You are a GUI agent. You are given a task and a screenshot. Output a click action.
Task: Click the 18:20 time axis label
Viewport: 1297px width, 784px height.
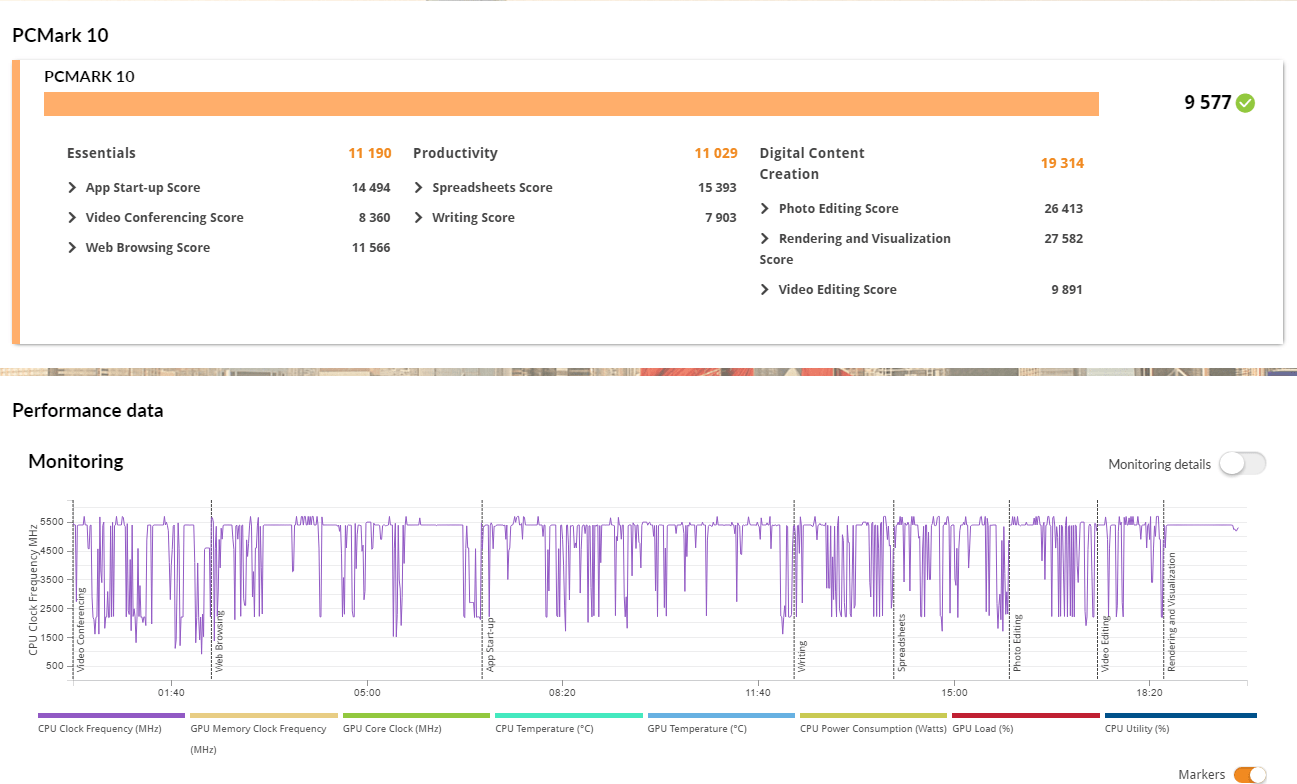(1149, 692)
